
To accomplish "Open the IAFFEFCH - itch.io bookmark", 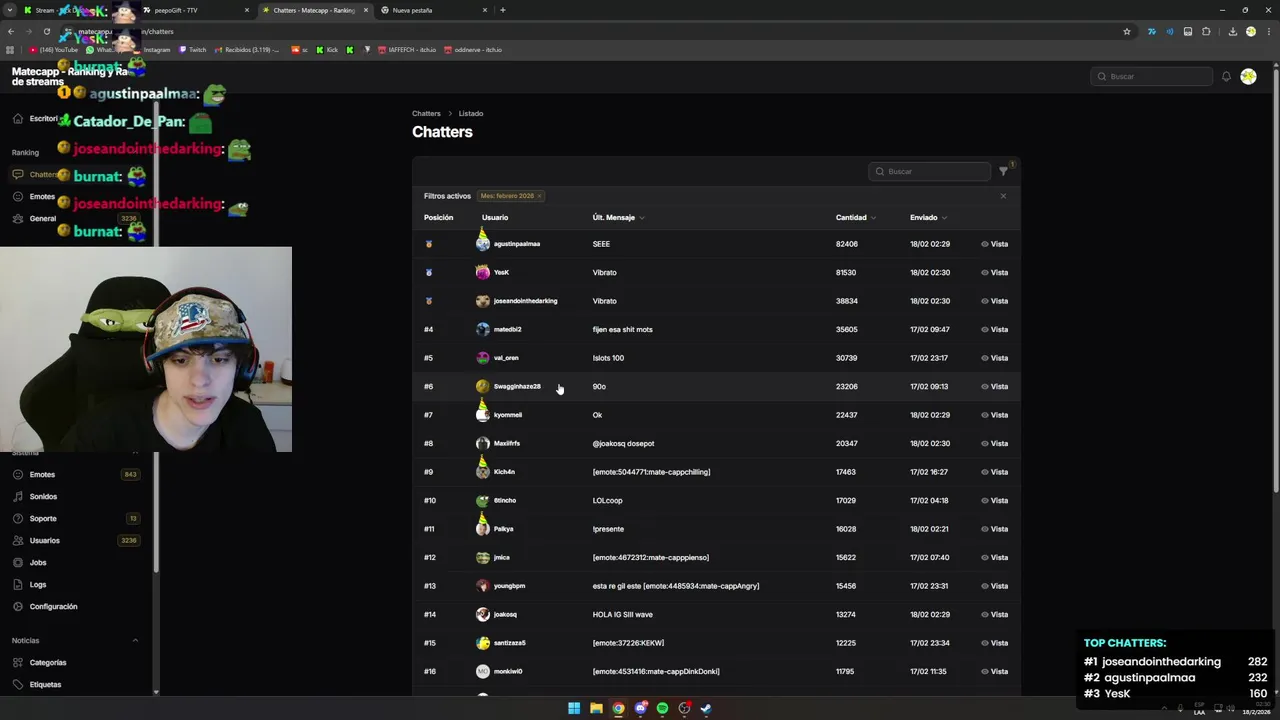I will tap(406, 49).
